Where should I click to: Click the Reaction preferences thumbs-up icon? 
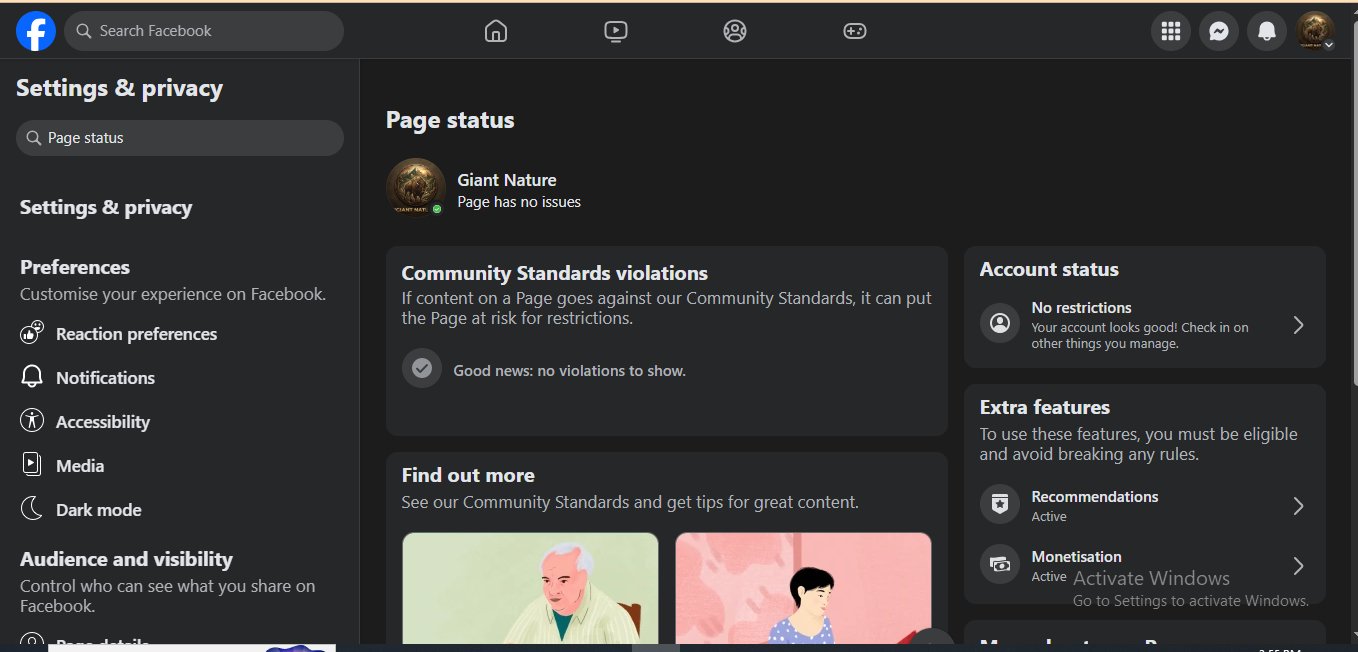pyautogui.click(x=32, y=333)
